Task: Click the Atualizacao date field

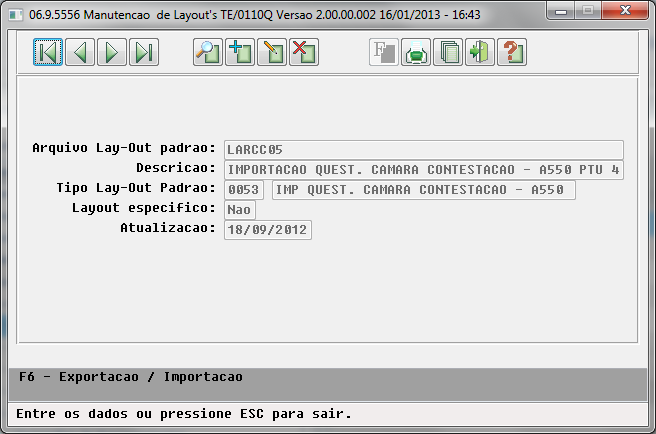Action: (268, 230)
